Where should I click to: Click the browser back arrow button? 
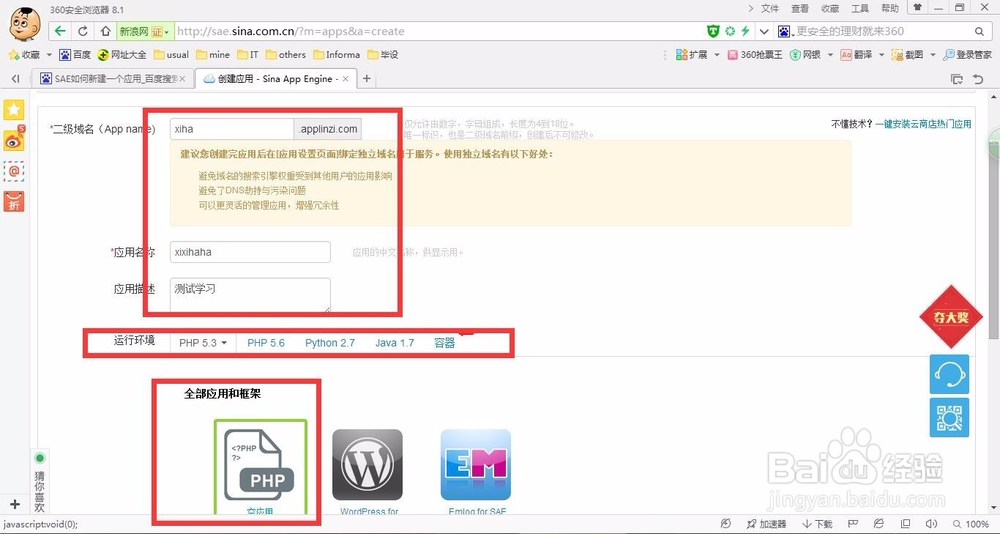coord(60,31)
